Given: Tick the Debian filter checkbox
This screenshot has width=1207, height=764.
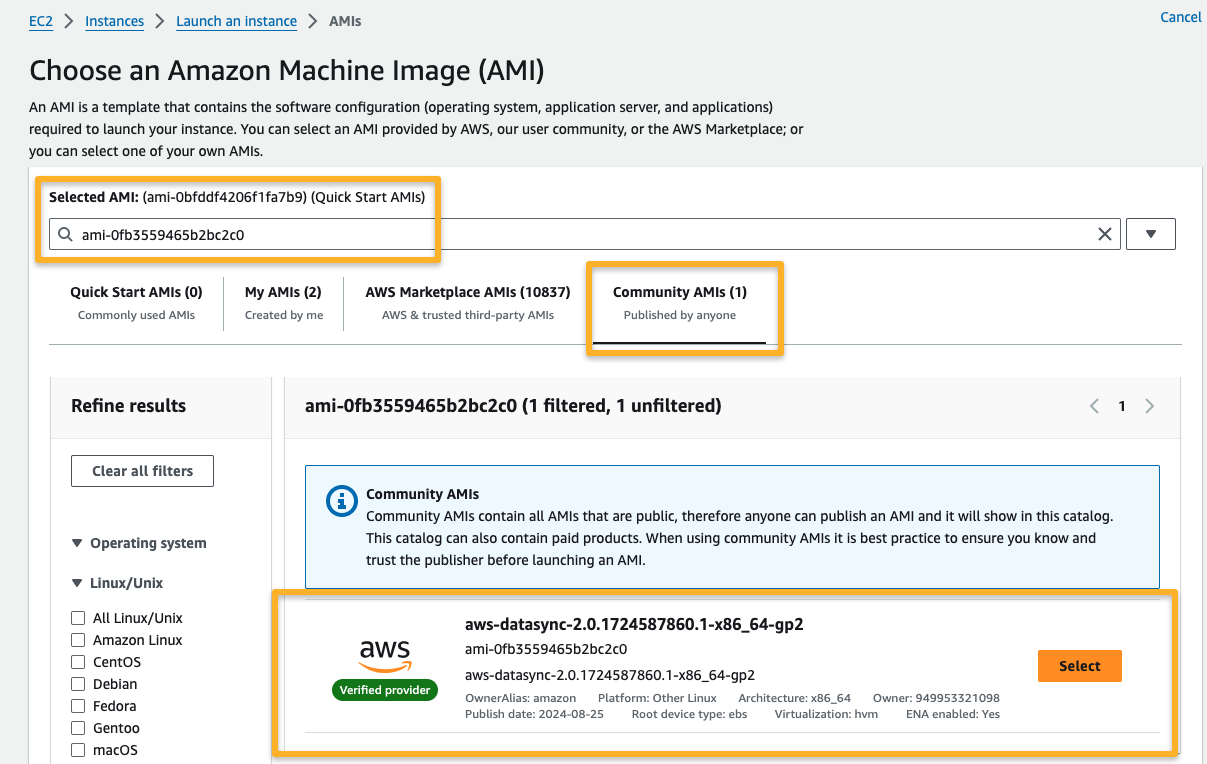Looking at the screenshot, I should 78,684.
